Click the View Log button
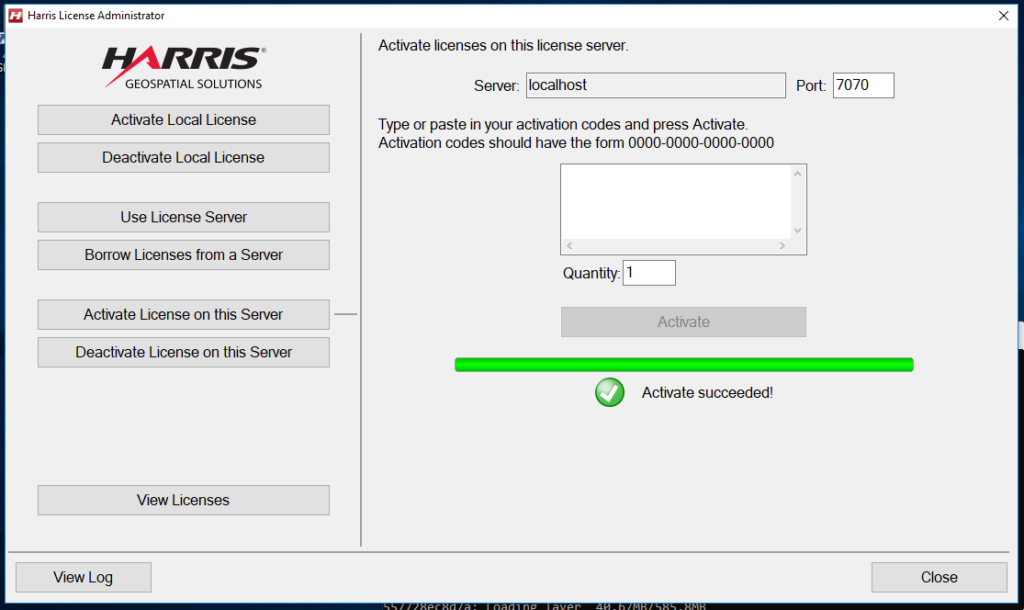This screenshot has height=610, width=1024. 84,577
